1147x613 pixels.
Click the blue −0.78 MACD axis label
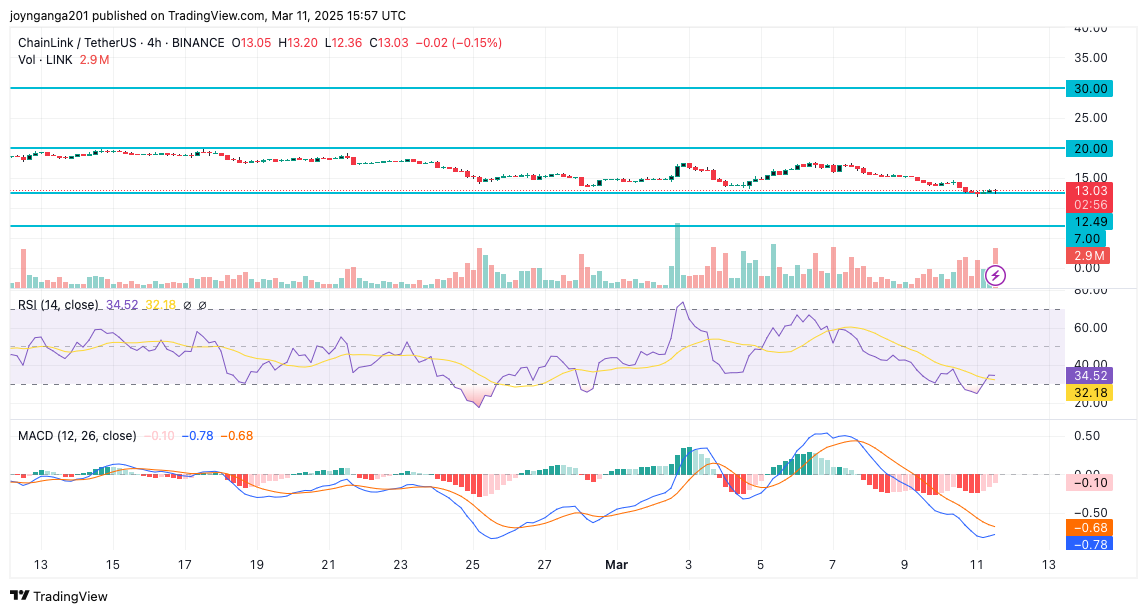click(x=1089, y=544)
